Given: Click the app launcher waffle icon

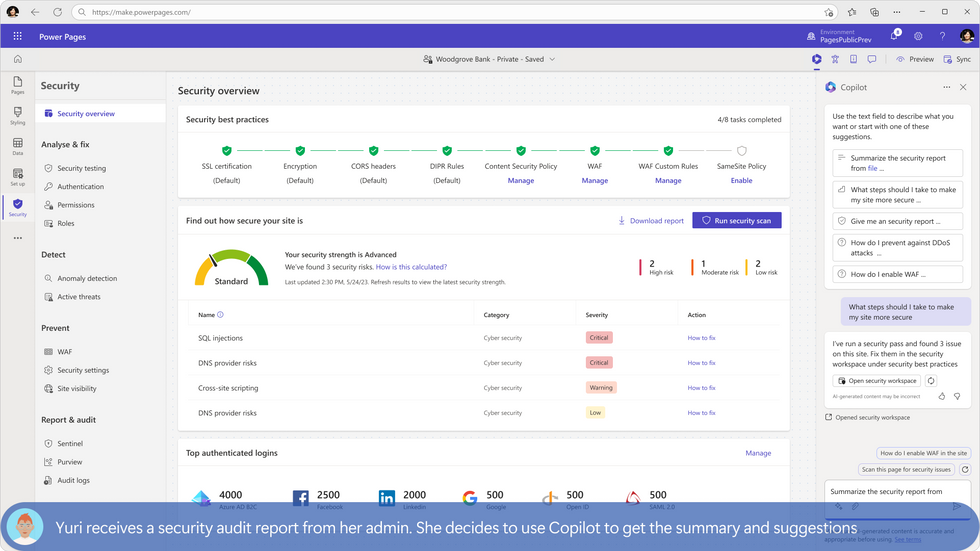Looking at the screenshot, I should pyautogui.click(x=18, y=36).
